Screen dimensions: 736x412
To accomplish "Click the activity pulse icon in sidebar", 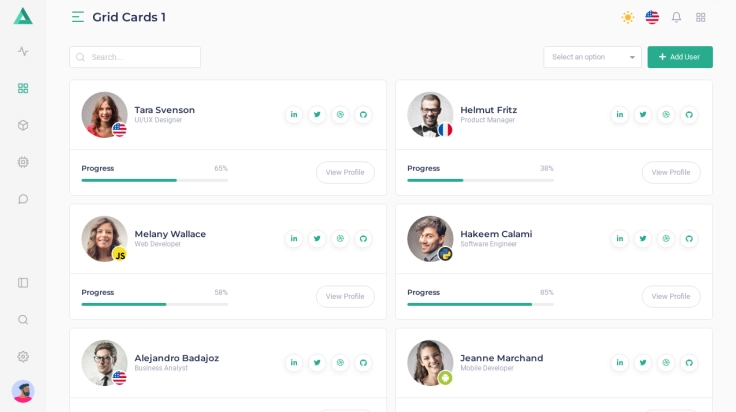I will click(x=23, y=51).
